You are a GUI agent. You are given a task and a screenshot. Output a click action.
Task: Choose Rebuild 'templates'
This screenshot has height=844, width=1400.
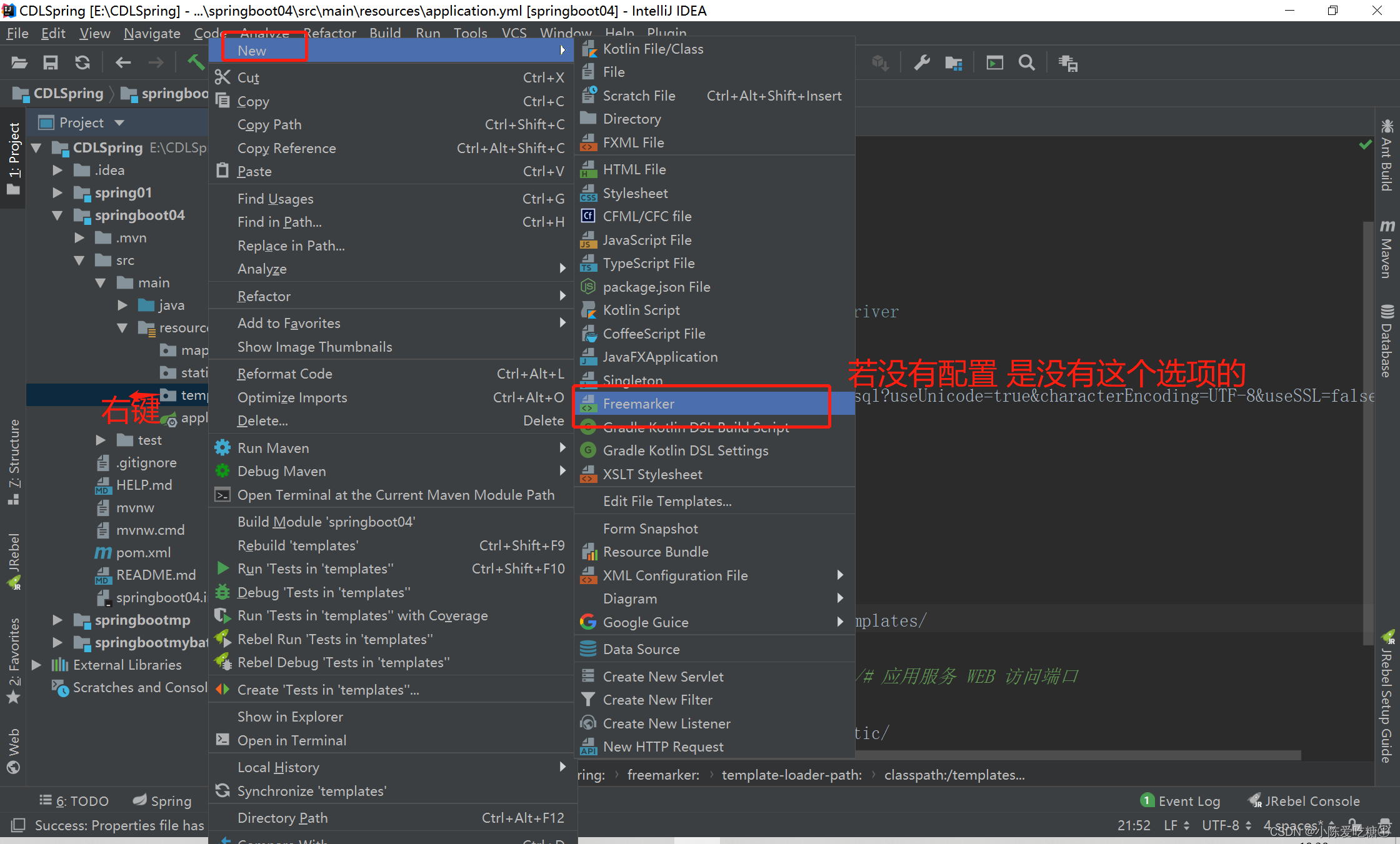pos(391,545)
